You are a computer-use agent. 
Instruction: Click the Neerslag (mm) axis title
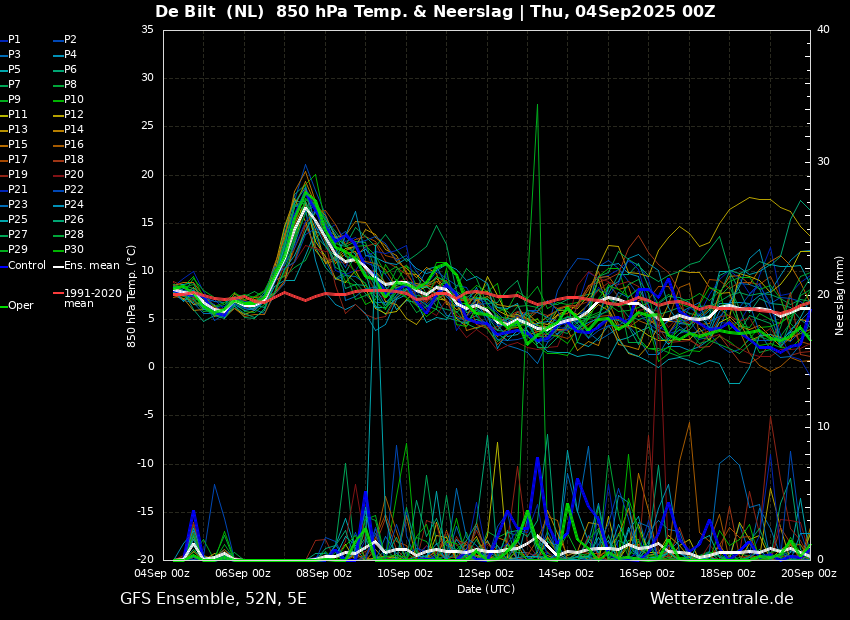(839, 297)
